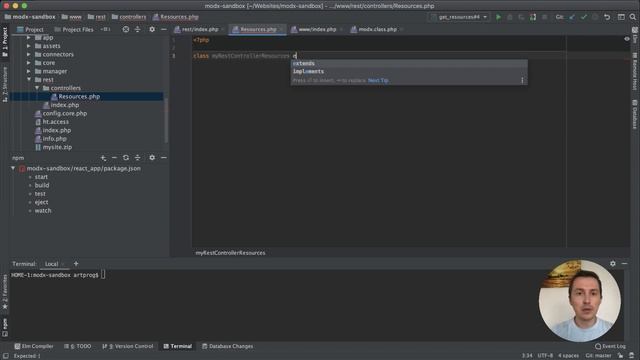This screenshot has height=360, width=640.
Task: Click the Revert undo arrow icon
Action: point(607,17)
